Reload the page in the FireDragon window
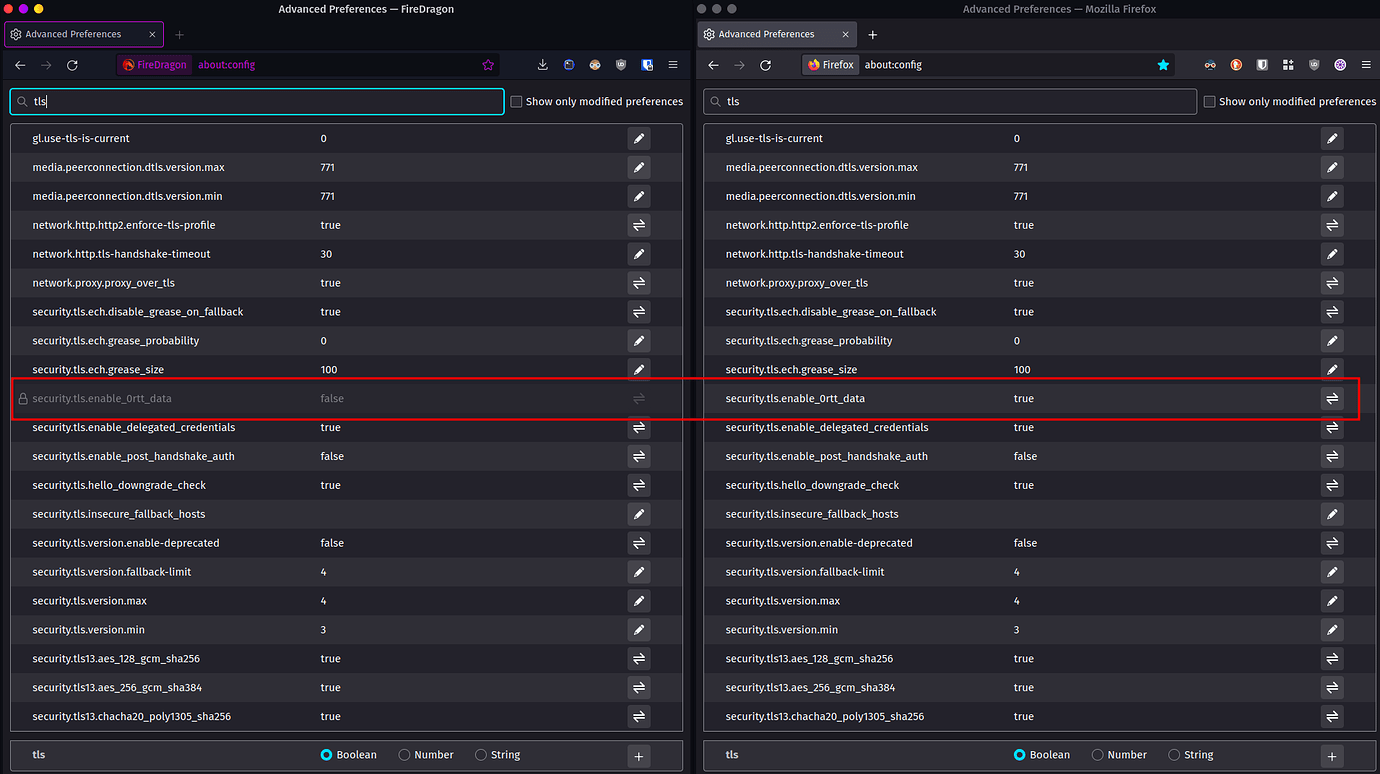The height and width of the screenshot is (774, 1380). click(x=72, y=65)
